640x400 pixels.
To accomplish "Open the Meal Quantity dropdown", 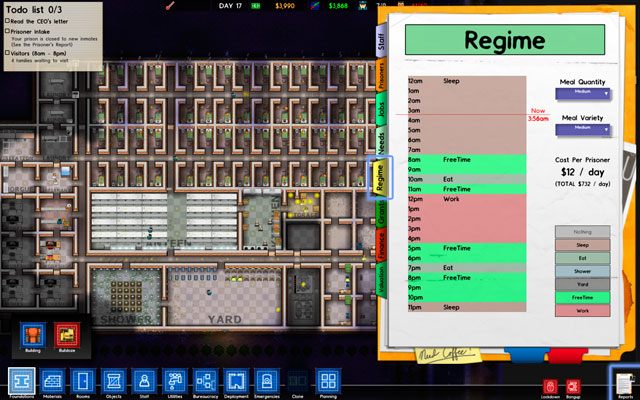I will pyautogui.click(x=582, y=93).
